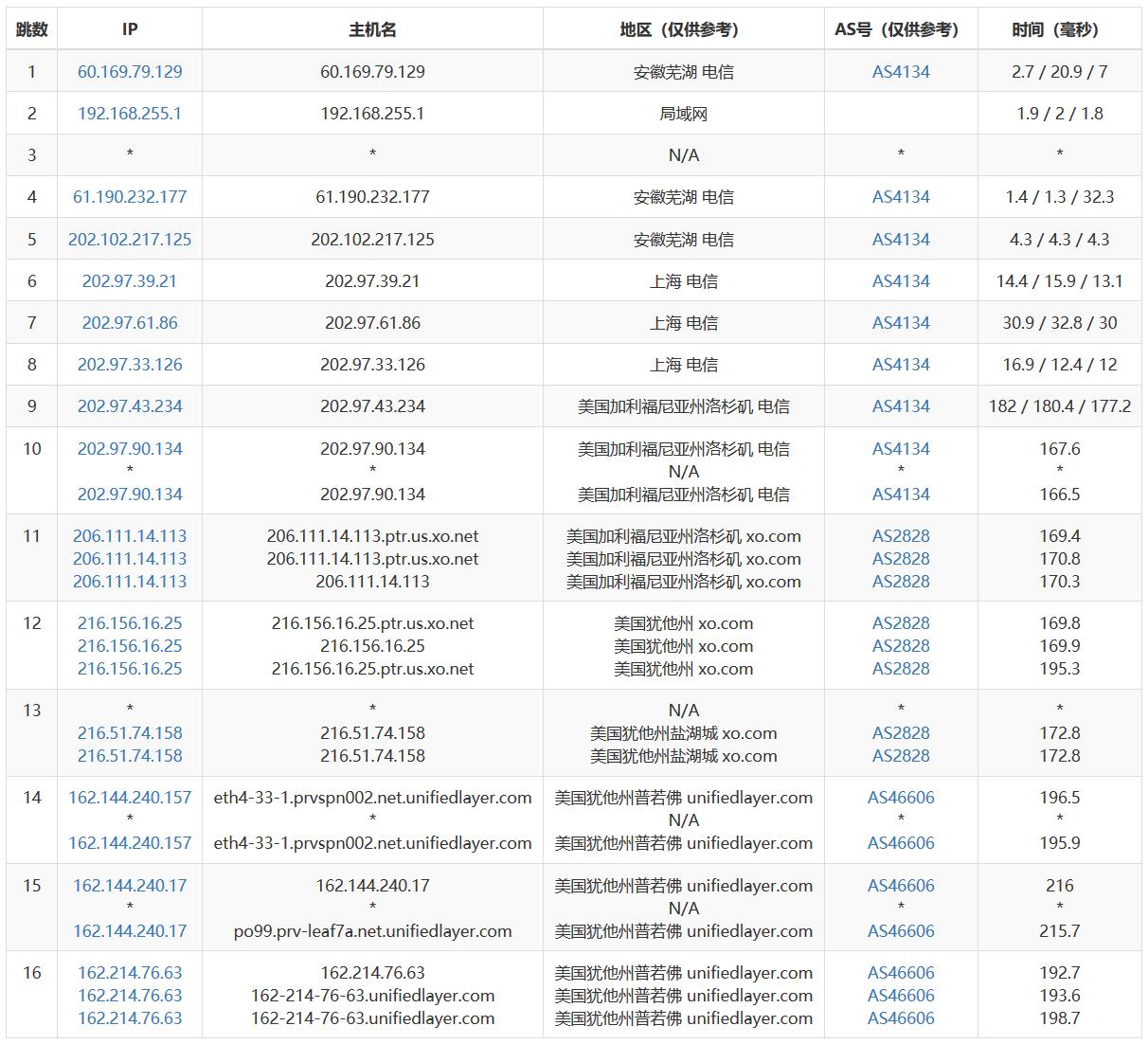The width and height of the screenshot is (1148, 1044).
Task: Click 216.156.16.25 link on hop 12
Action: coord(130,623)
